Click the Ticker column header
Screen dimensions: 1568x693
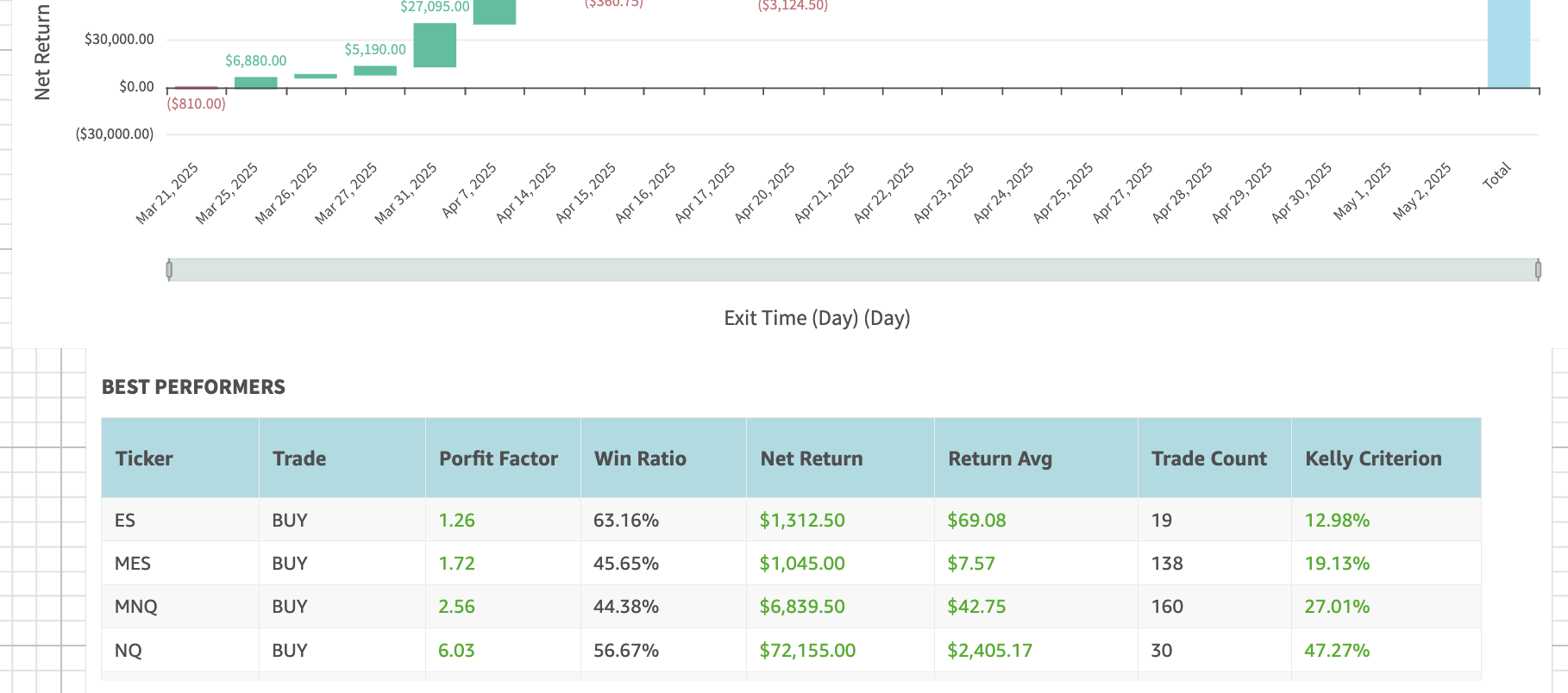pyautogui.click(x=144, y=459)
